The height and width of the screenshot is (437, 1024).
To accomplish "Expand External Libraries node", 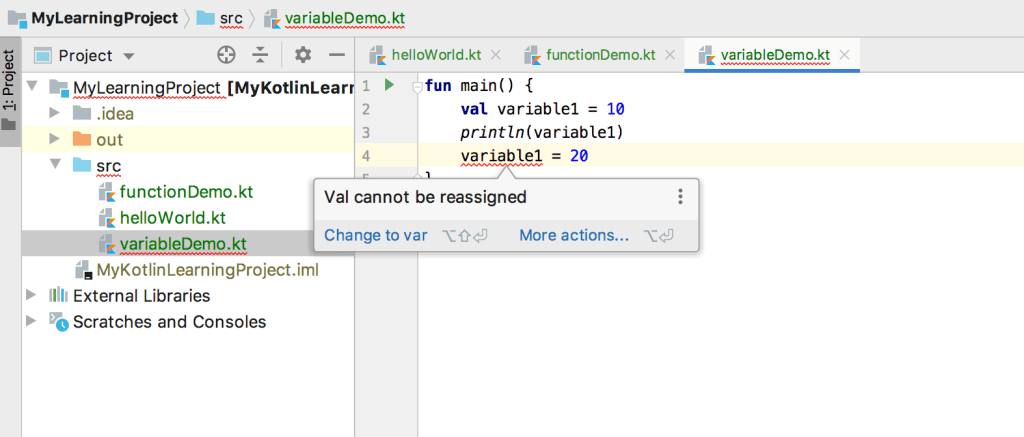I will (32, 296).
